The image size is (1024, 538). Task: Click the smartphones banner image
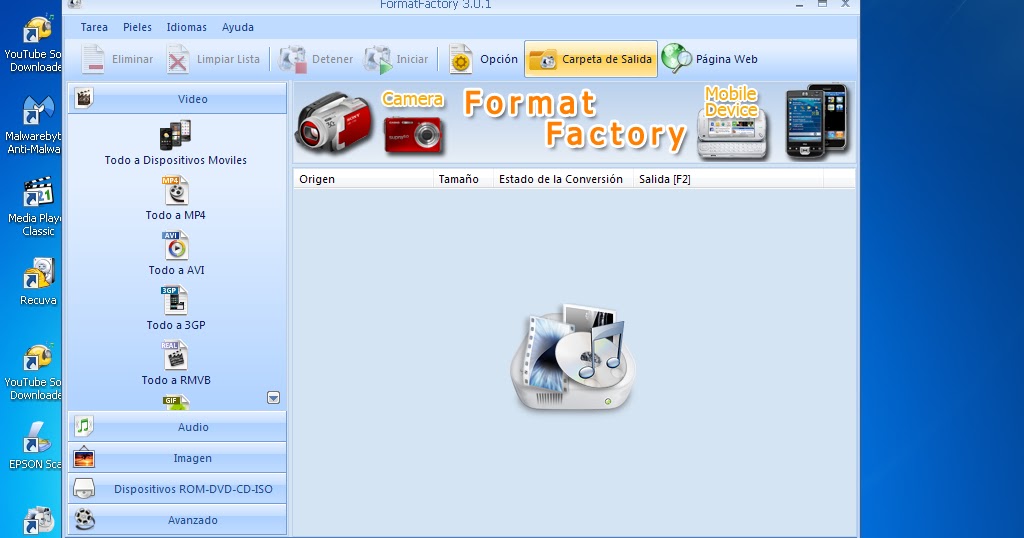817,121
